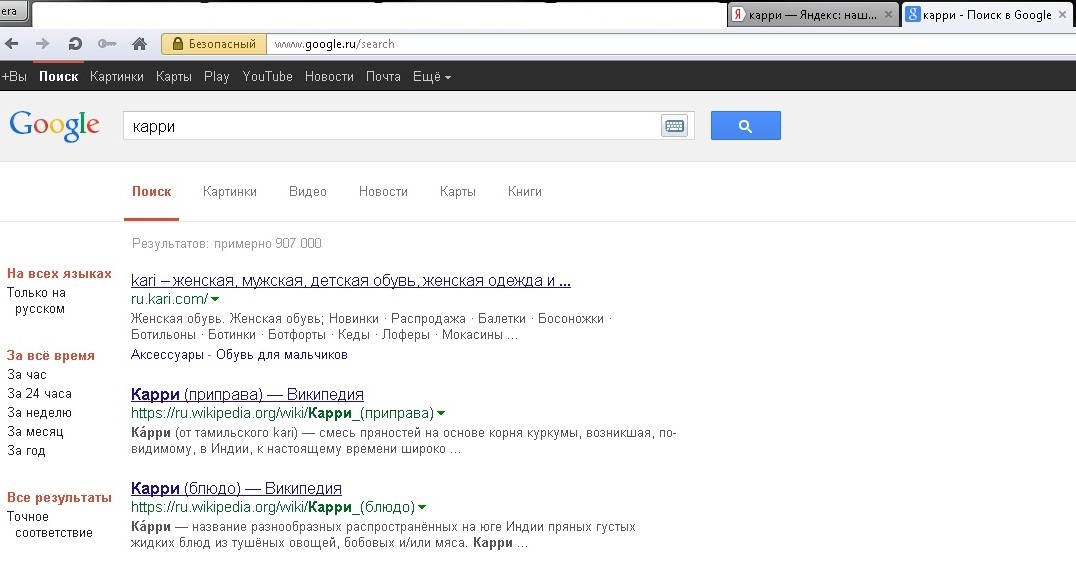This screenshot has width=1076, height=569.
Task: Open Play in the black Google bar
Action: click(x=216, y=76)
